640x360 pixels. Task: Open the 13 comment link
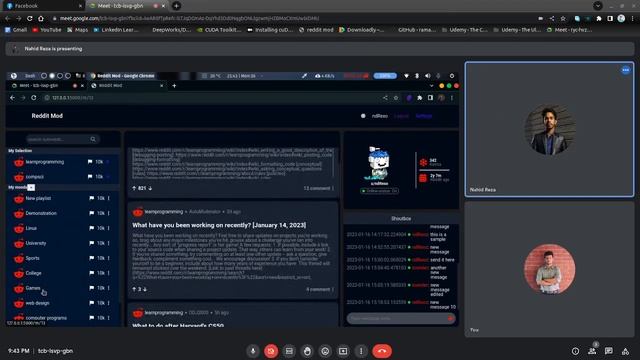[317, 188]
